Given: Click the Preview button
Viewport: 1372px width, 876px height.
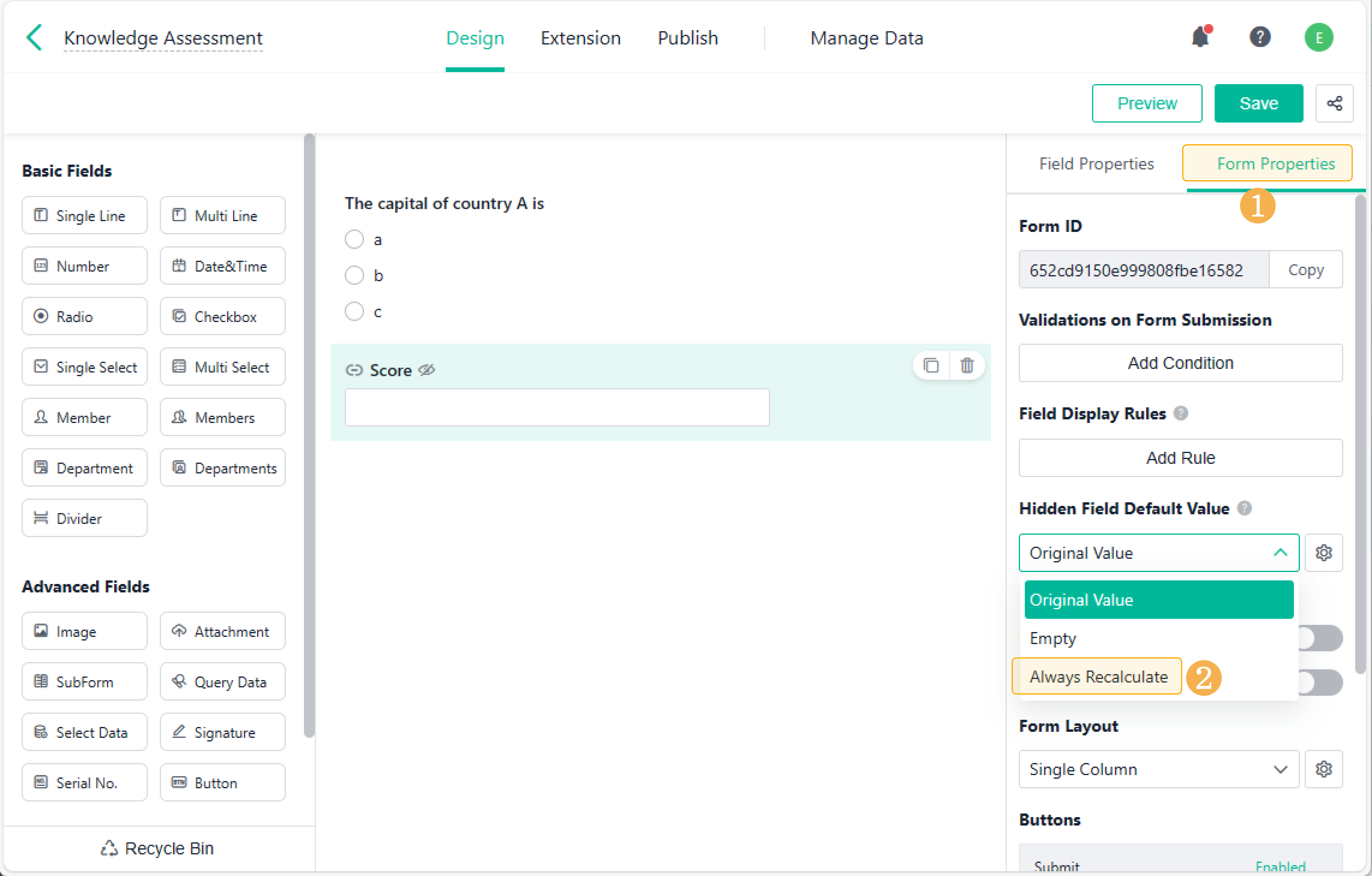Looking at the screenshot, I should (1147, 104).
